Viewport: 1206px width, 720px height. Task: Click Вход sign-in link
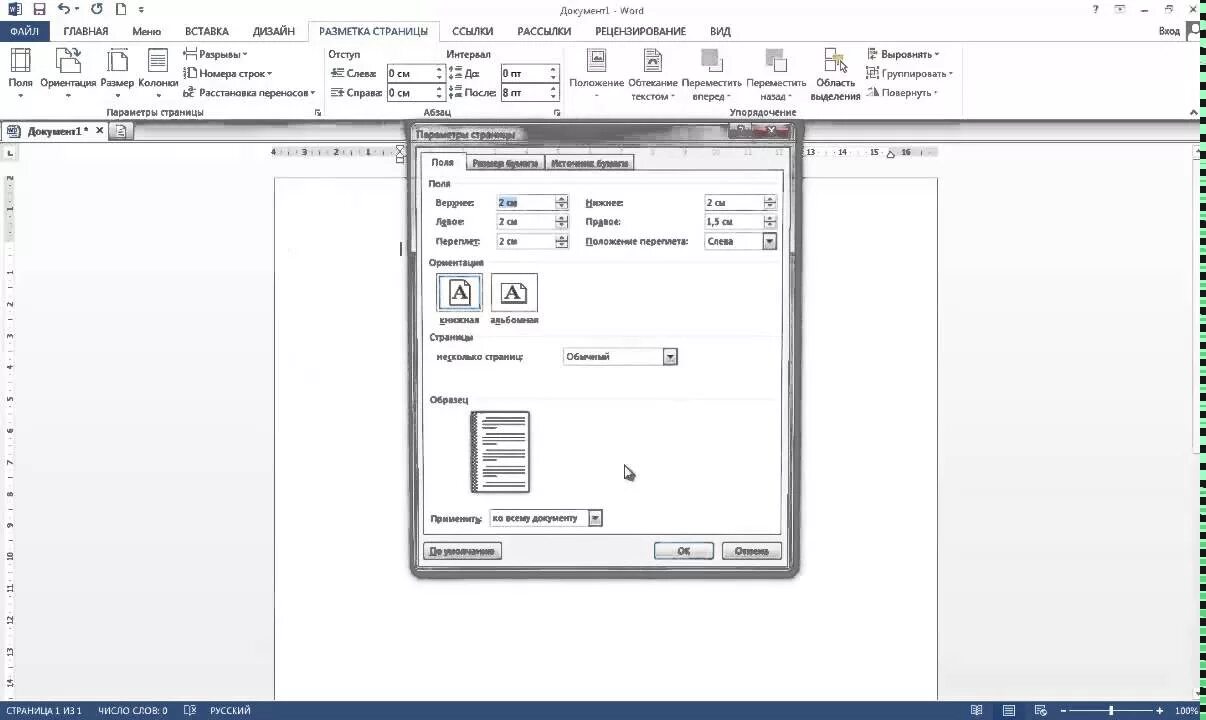[1169, 31]
